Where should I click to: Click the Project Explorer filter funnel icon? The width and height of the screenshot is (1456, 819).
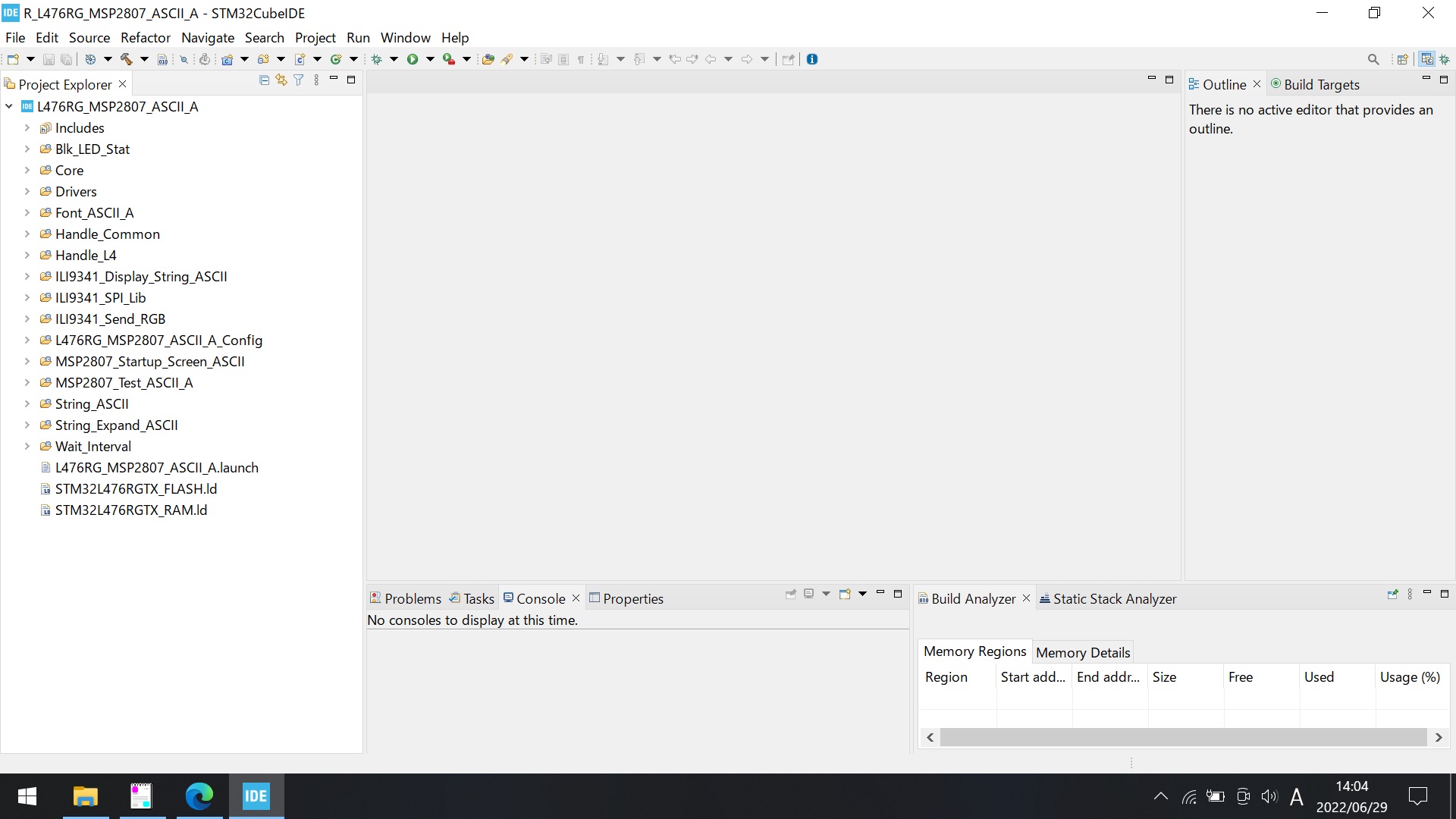(x=299, y=80)
